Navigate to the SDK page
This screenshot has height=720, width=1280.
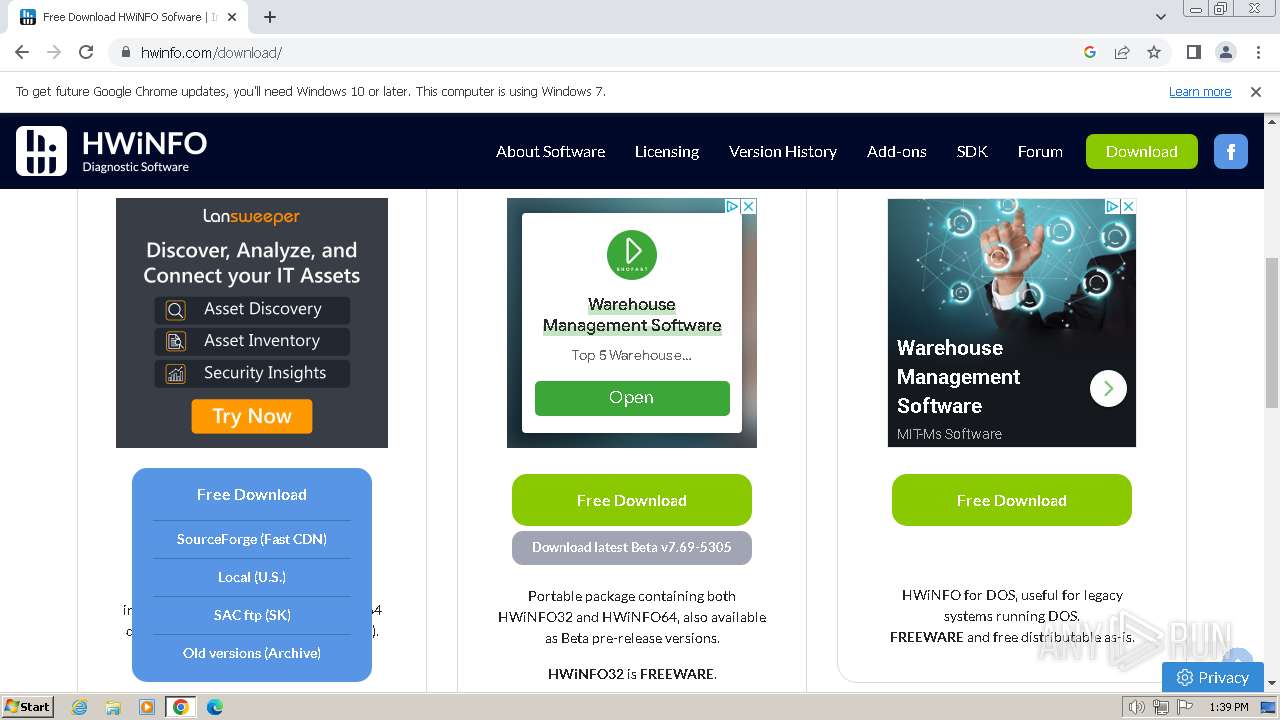point(972,152)
